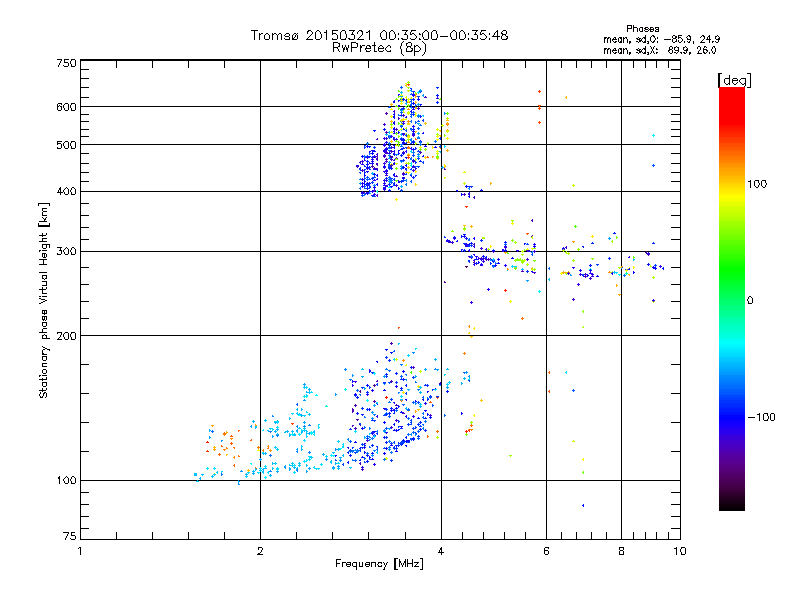Click the x-axis label '6'
The image size is (800, 600).
[546, 551]
